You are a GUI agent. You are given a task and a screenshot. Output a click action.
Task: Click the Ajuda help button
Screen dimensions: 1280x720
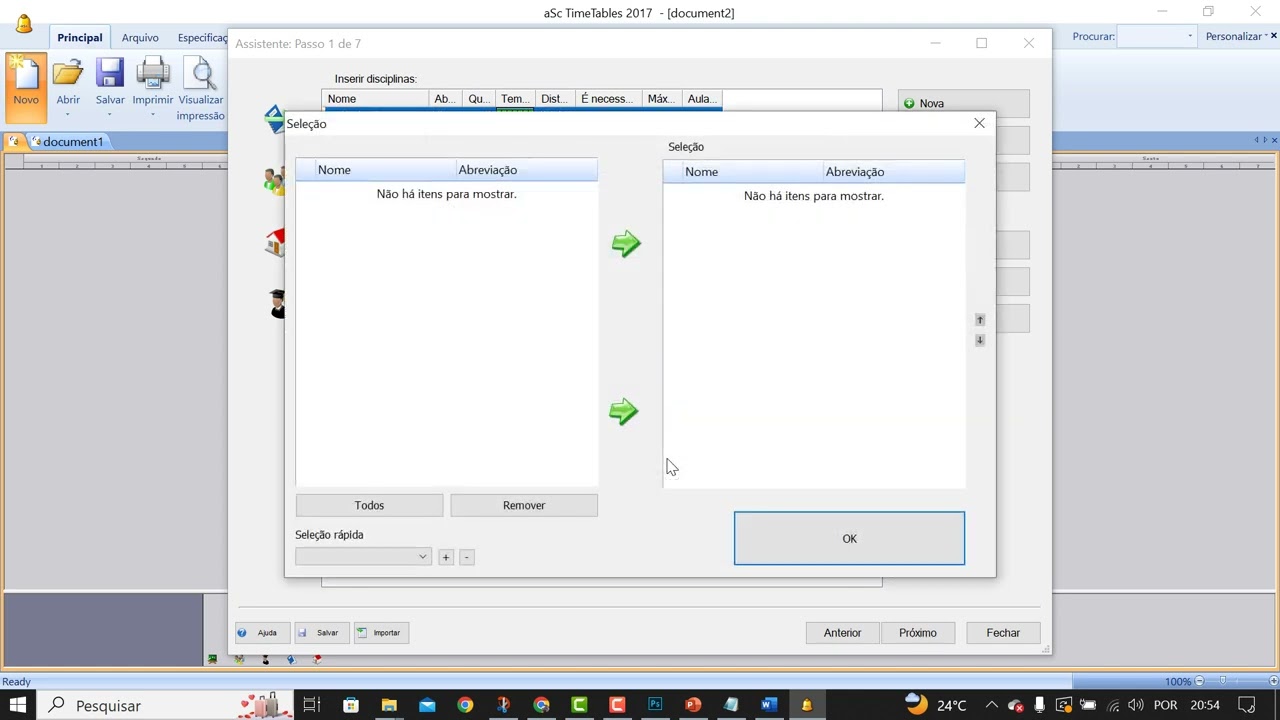tap(262, 633)
